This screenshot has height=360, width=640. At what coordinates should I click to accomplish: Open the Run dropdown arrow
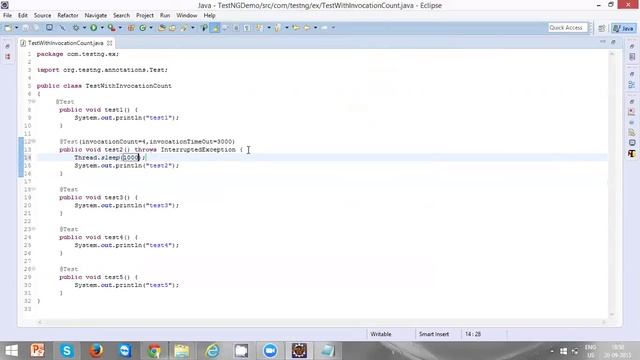pyautogui.click(x=102, y=28)
